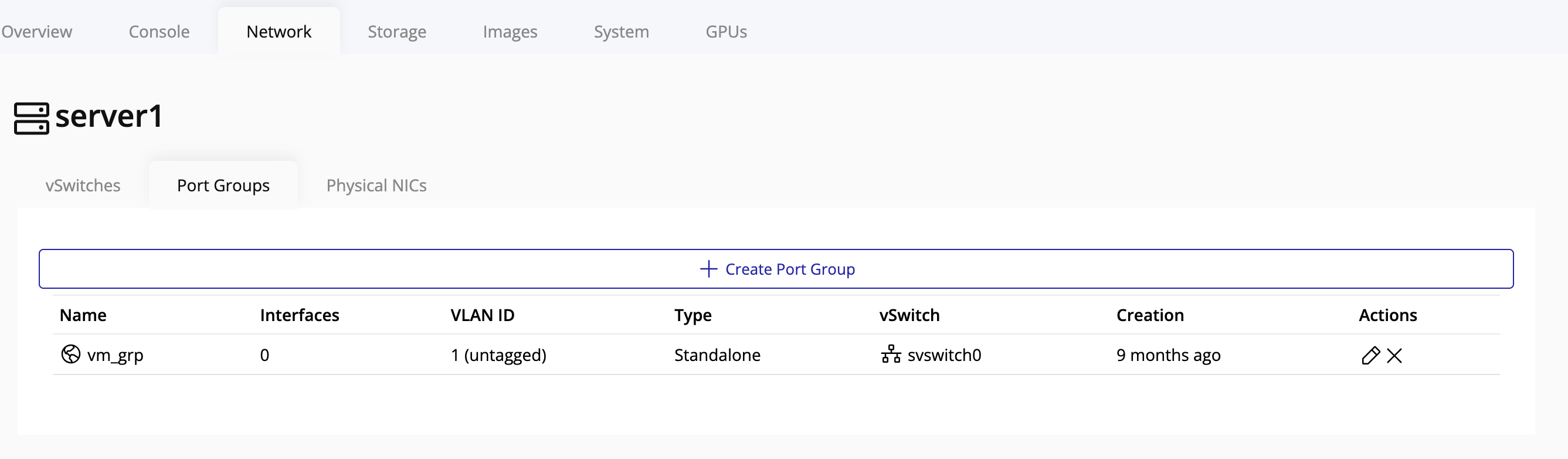Click the Creation column header

[1150, 315]
